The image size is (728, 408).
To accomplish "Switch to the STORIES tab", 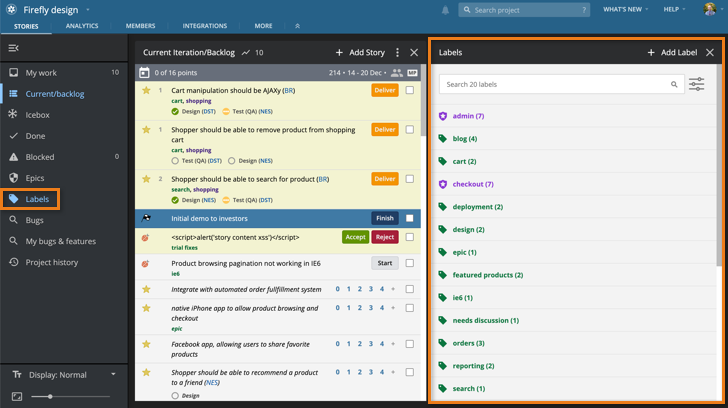I will pyautogui.click(x=26, y=26).
